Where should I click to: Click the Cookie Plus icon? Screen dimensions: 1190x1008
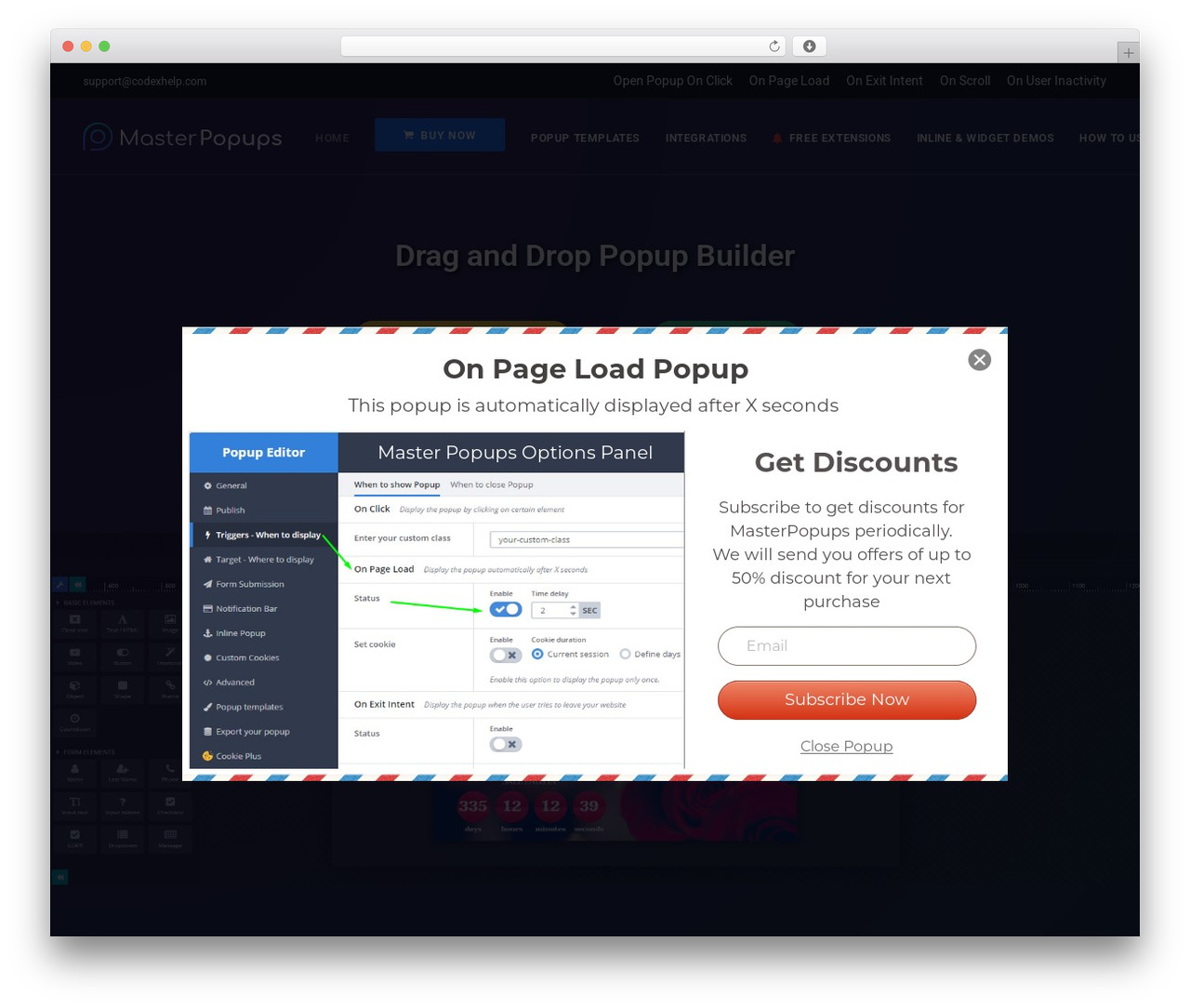(x=207, y=756)
